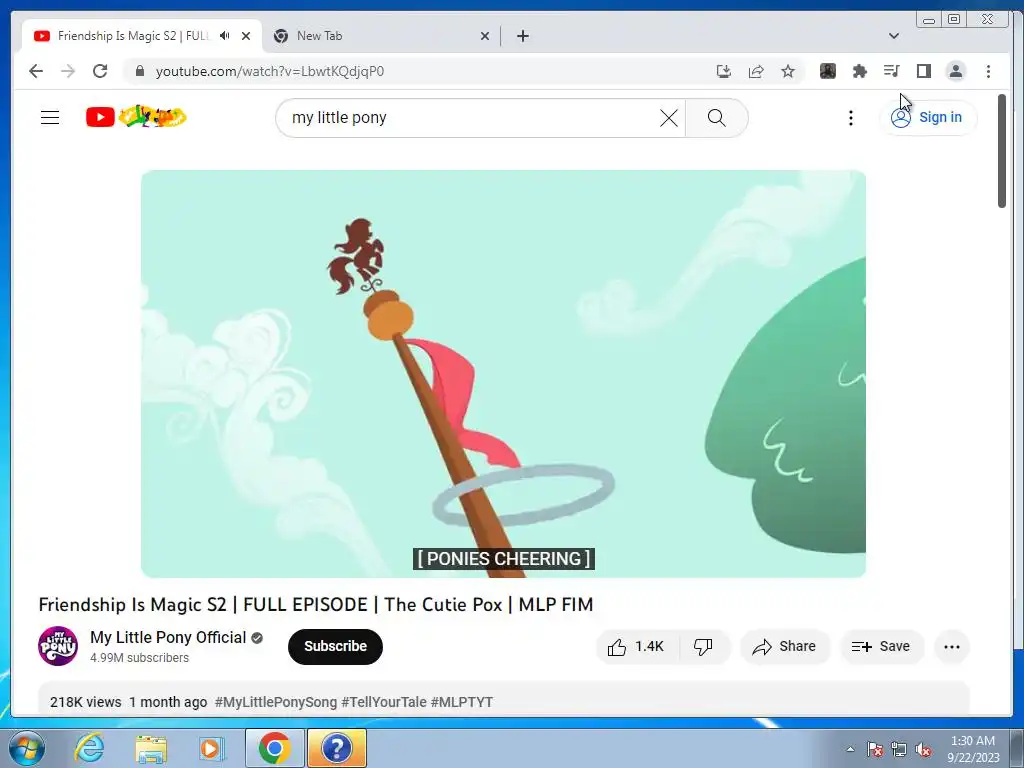Open the #MLPTYT hashtag
The height and width of the screenshot is (768, 1024).
[x=462, y=702]
